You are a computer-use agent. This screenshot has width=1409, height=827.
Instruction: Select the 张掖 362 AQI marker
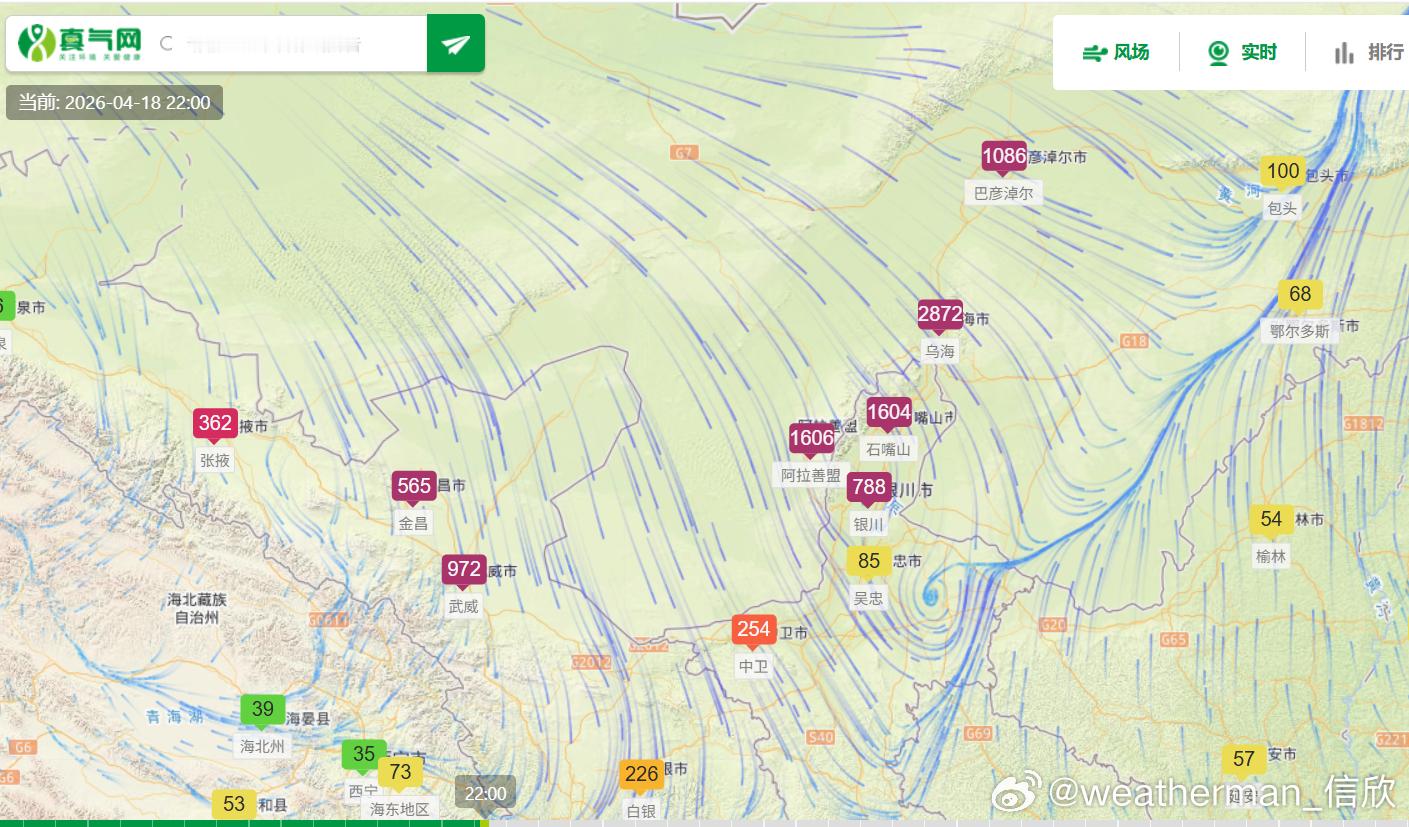pyautogui.click(x=215, y=424)
